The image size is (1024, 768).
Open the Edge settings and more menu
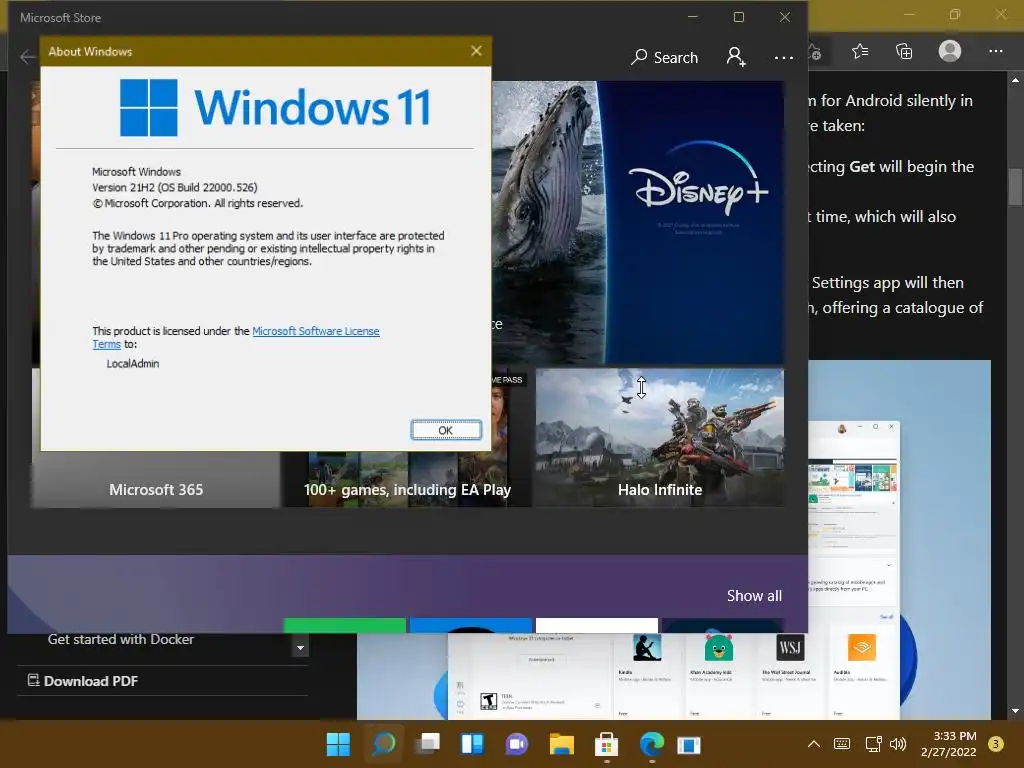(995, 51)
